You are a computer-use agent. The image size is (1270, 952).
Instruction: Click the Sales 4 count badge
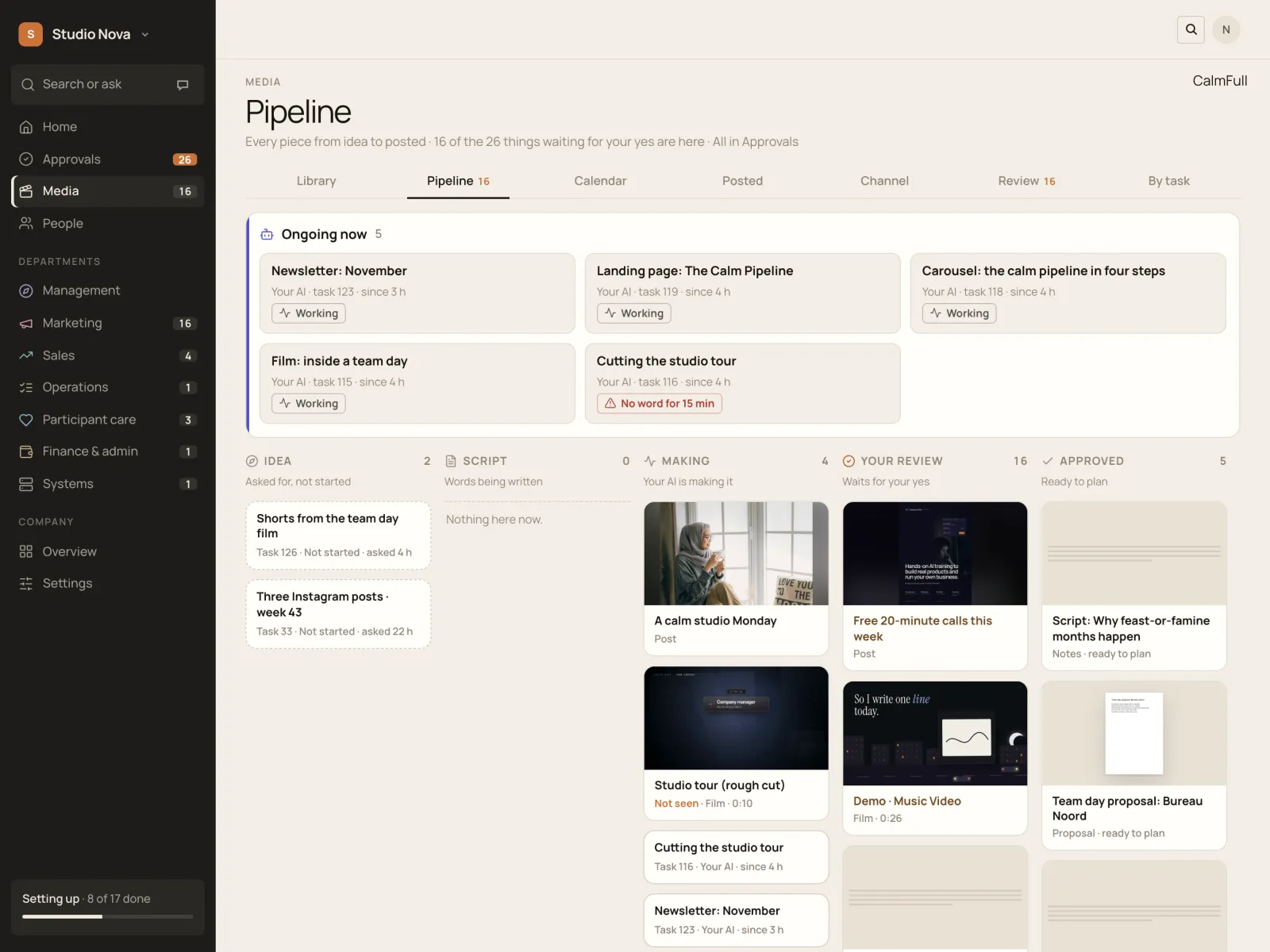(187, 356)
